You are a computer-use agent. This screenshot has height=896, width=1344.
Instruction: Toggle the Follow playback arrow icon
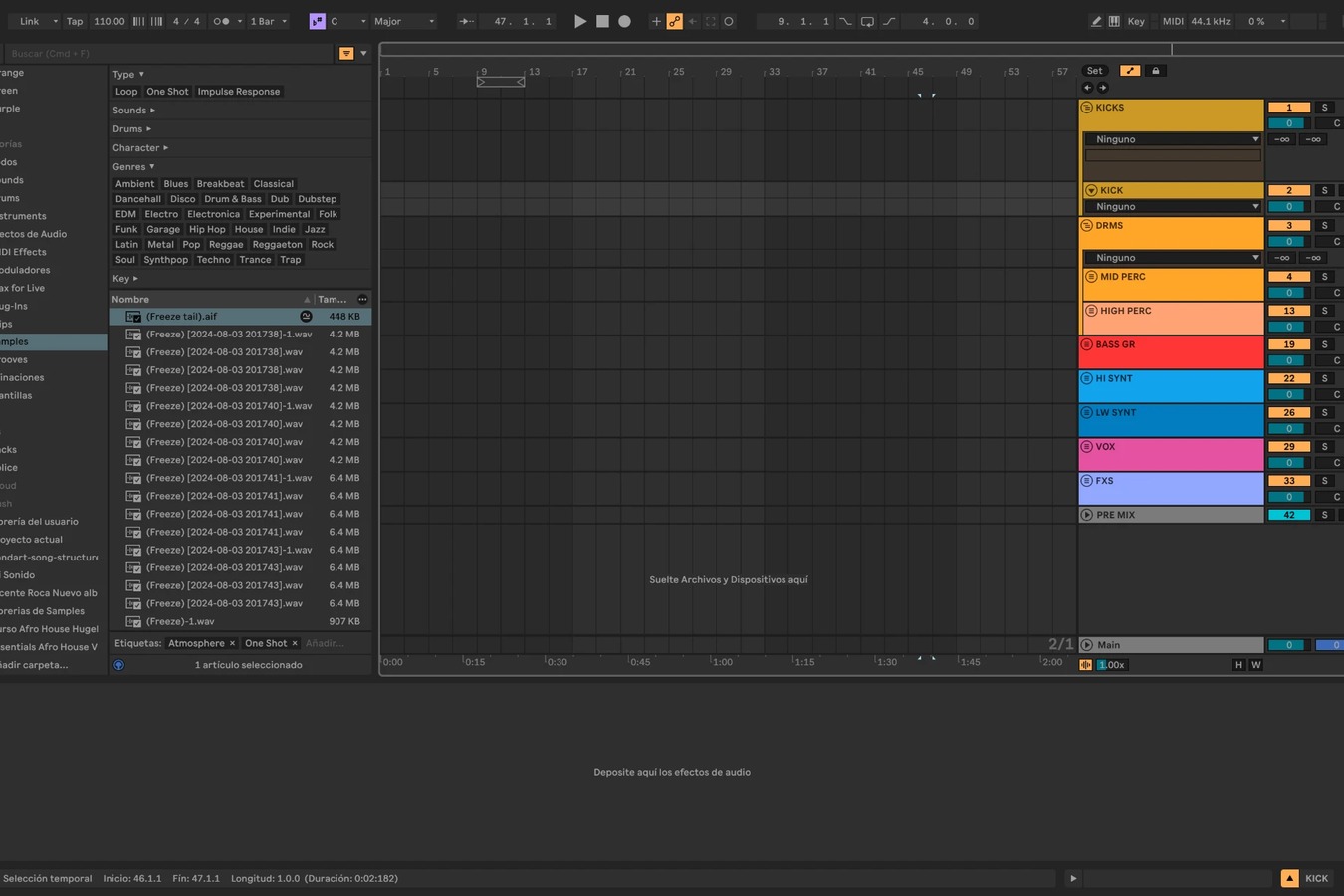[466, 21]
